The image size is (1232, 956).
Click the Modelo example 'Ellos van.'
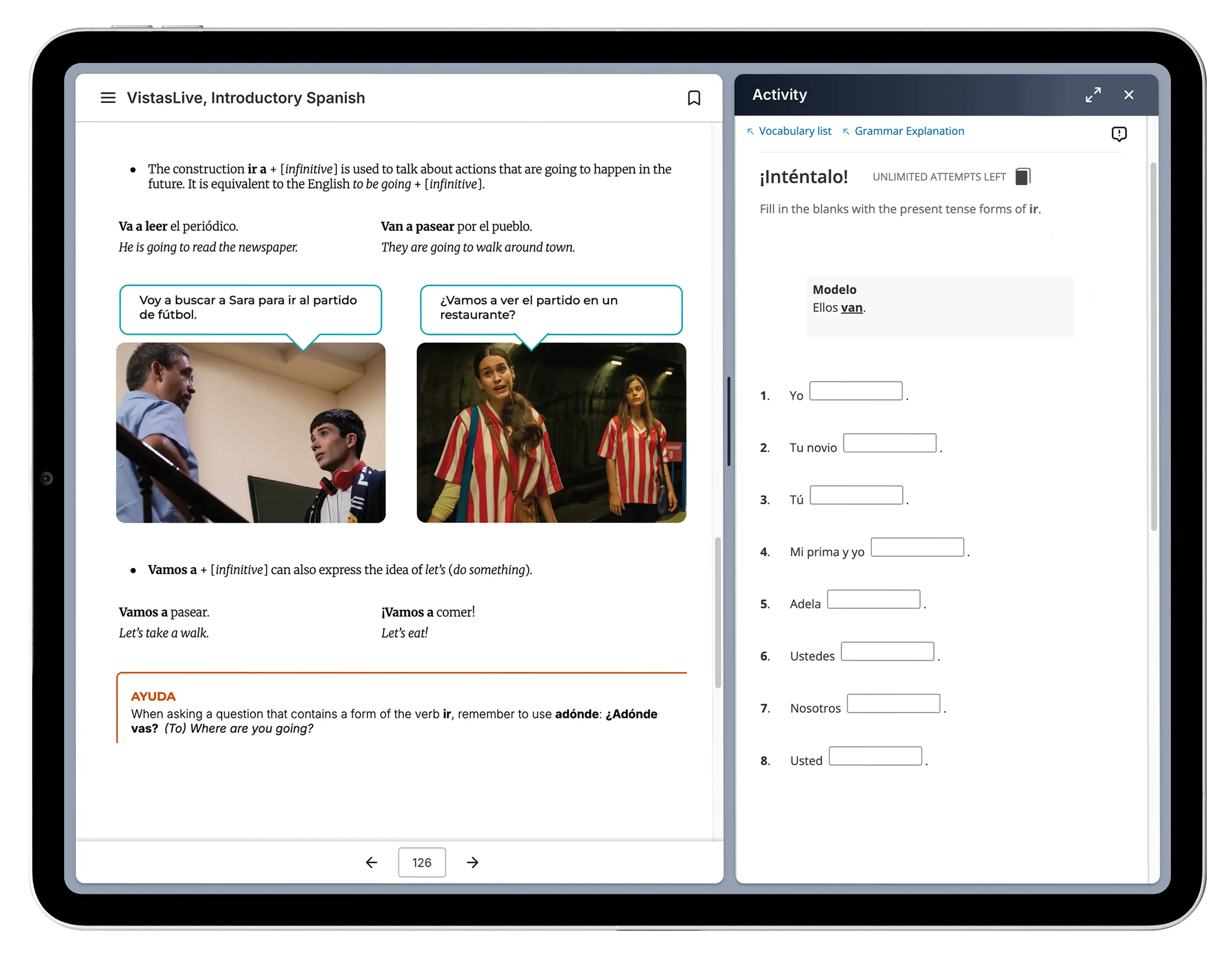839,307
